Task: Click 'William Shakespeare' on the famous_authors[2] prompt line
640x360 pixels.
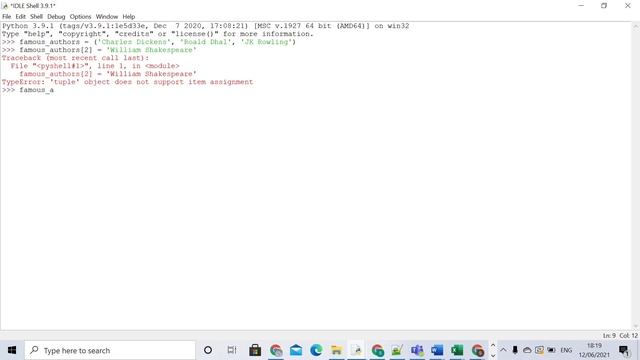Action: [x=151, y=50]
